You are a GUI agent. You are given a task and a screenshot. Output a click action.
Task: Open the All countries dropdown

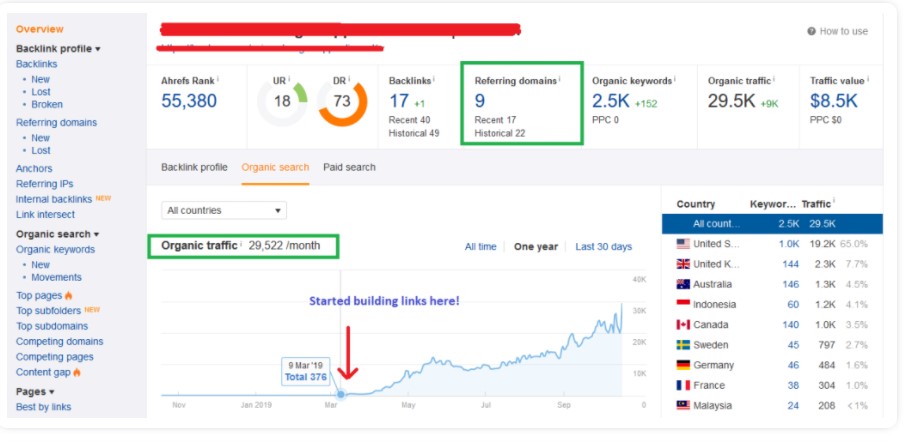click(224, 211)
